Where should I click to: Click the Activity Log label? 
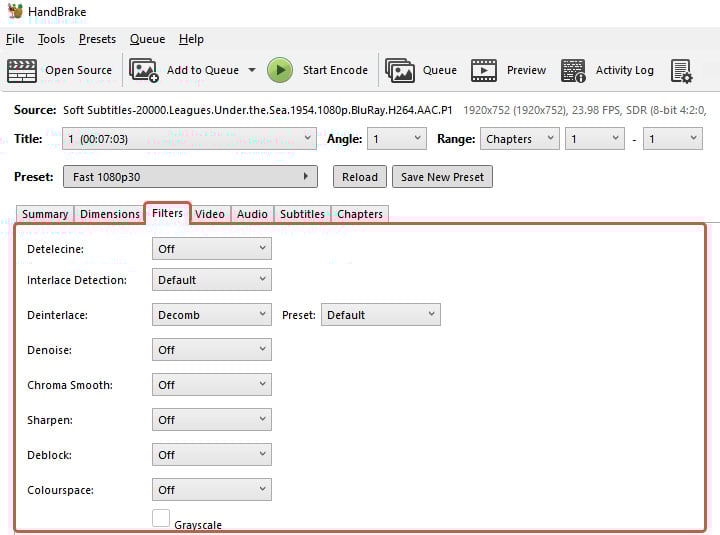pos(624,70)
